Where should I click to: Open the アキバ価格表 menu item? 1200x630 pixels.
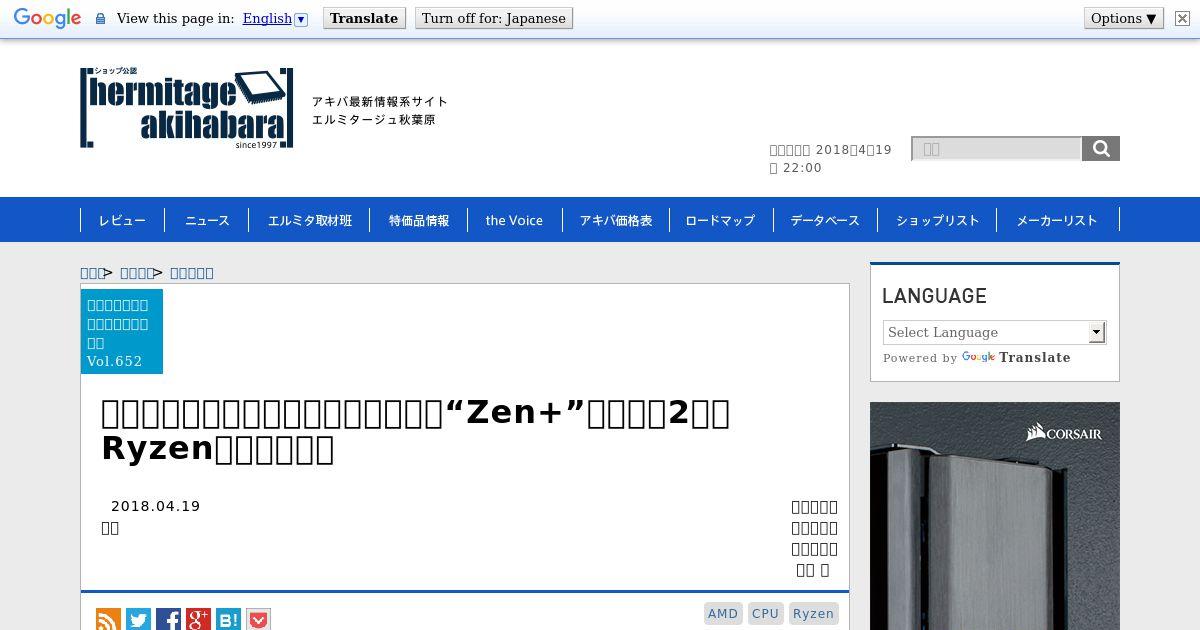click(x=616, y=220)
